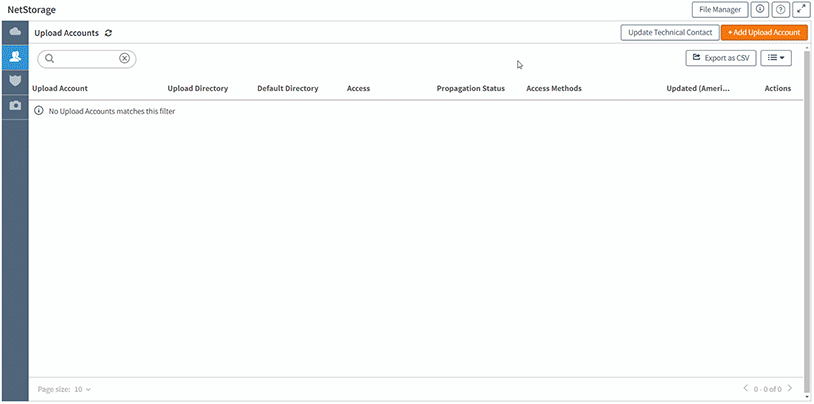Sort by Upload Account column header
This screenshot has width=814, height=404.
click(x=60, y=88)
